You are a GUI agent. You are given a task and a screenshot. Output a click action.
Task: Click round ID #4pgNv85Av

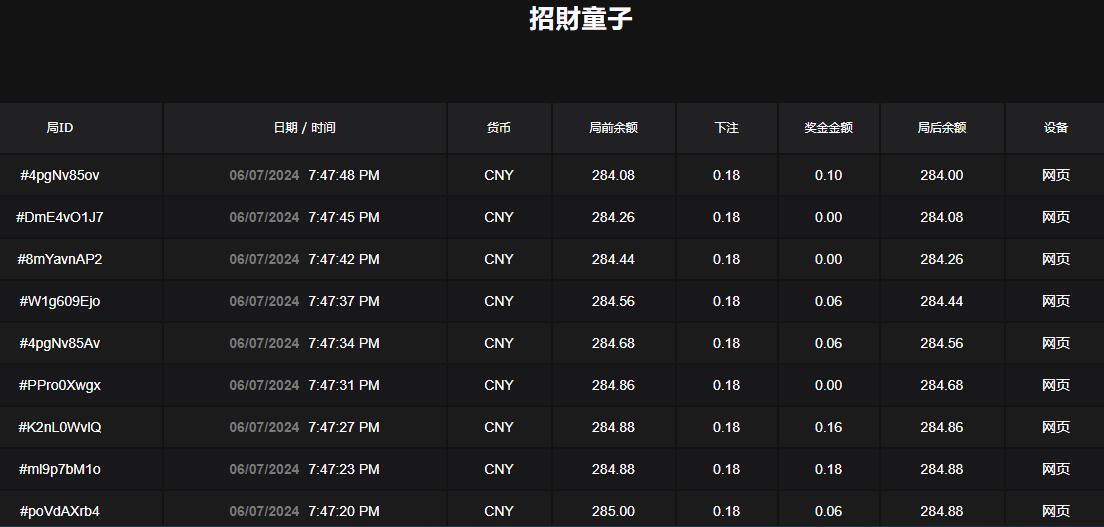(60, 343)
